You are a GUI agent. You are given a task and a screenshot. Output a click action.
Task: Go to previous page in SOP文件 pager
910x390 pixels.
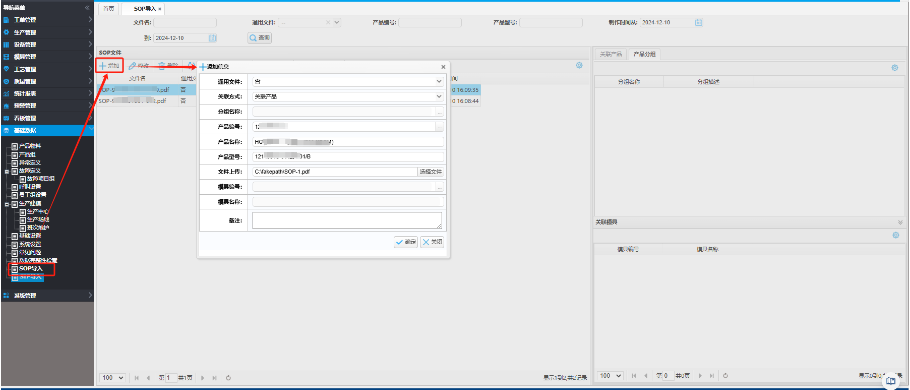click(149, 377)
